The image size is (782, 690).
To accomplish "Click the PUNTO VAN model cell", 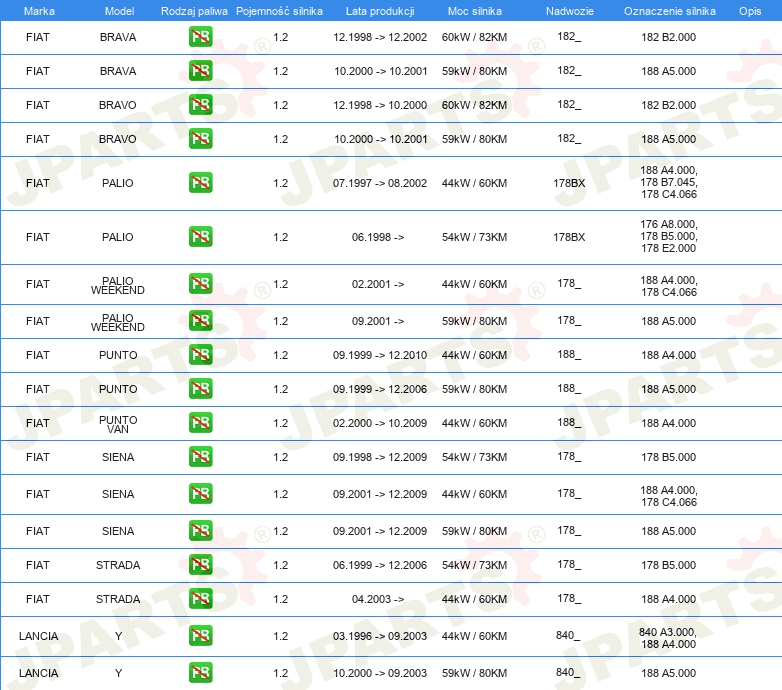I will coord(118,424).
